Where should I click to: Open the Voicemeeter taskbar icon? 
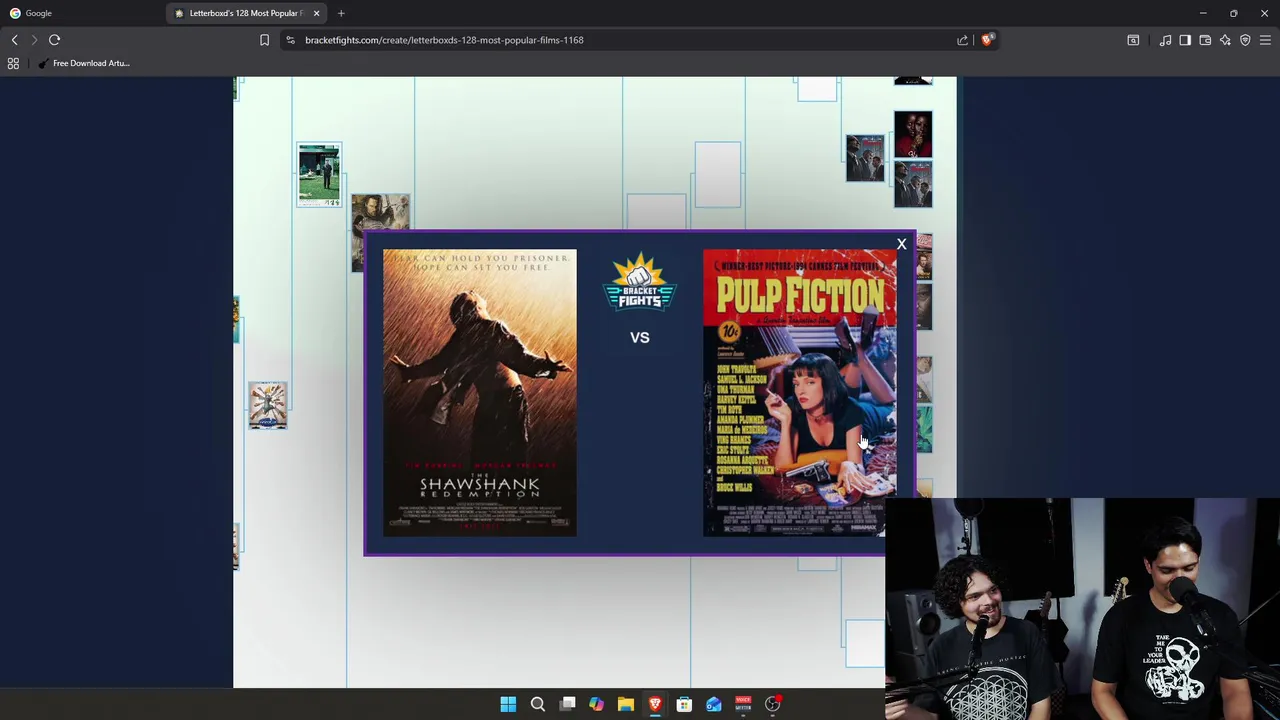point(743,704)
